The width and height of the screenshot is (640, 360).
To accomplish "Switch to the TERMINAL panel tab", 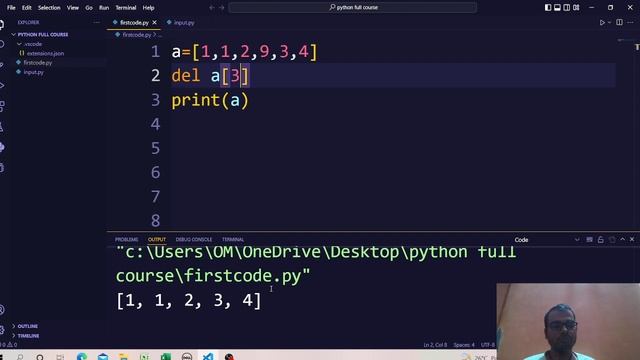I will (x=233, y=240).
